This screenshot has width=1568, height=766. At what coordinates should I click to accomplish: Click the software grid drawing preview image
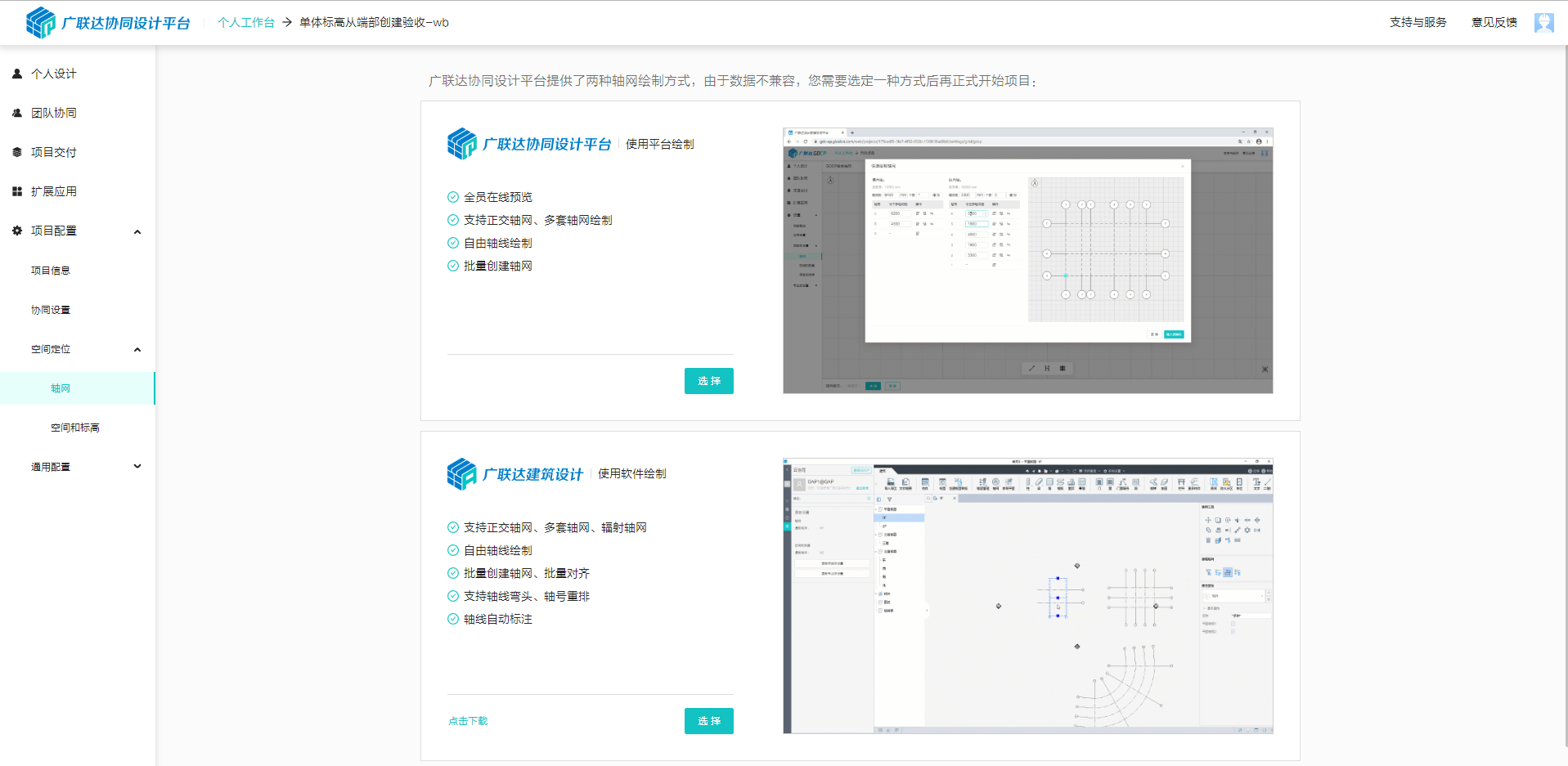point(1028,596)
